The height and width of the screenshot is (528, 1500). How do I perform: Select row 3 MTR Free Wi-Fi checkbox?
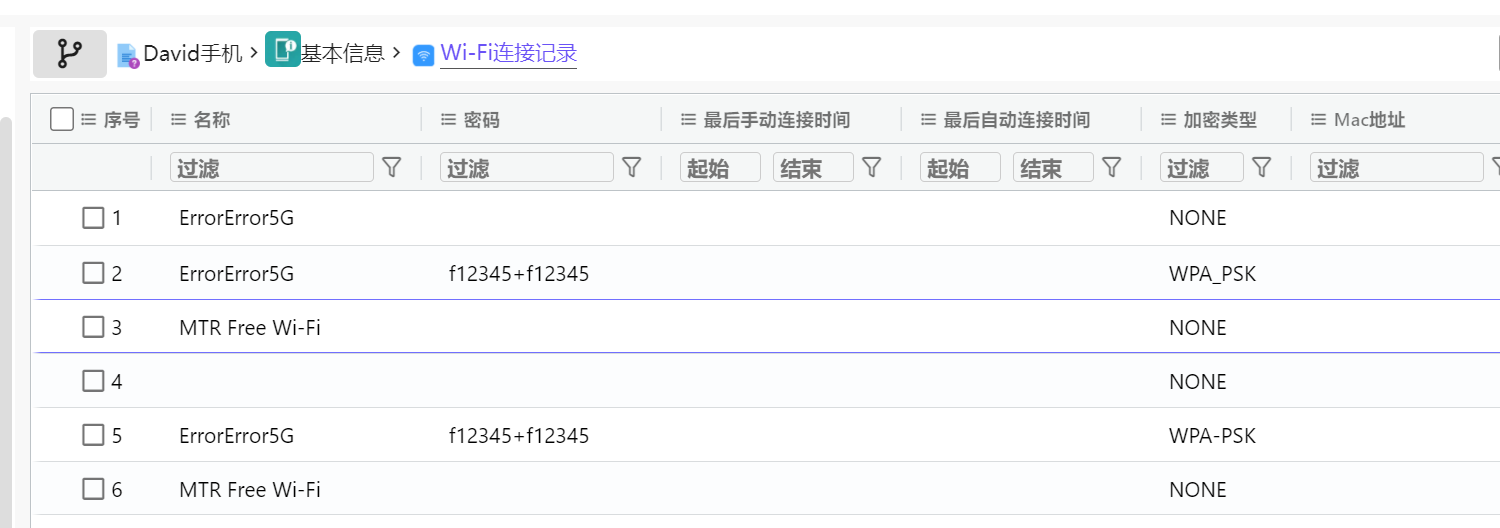[93, 327]
